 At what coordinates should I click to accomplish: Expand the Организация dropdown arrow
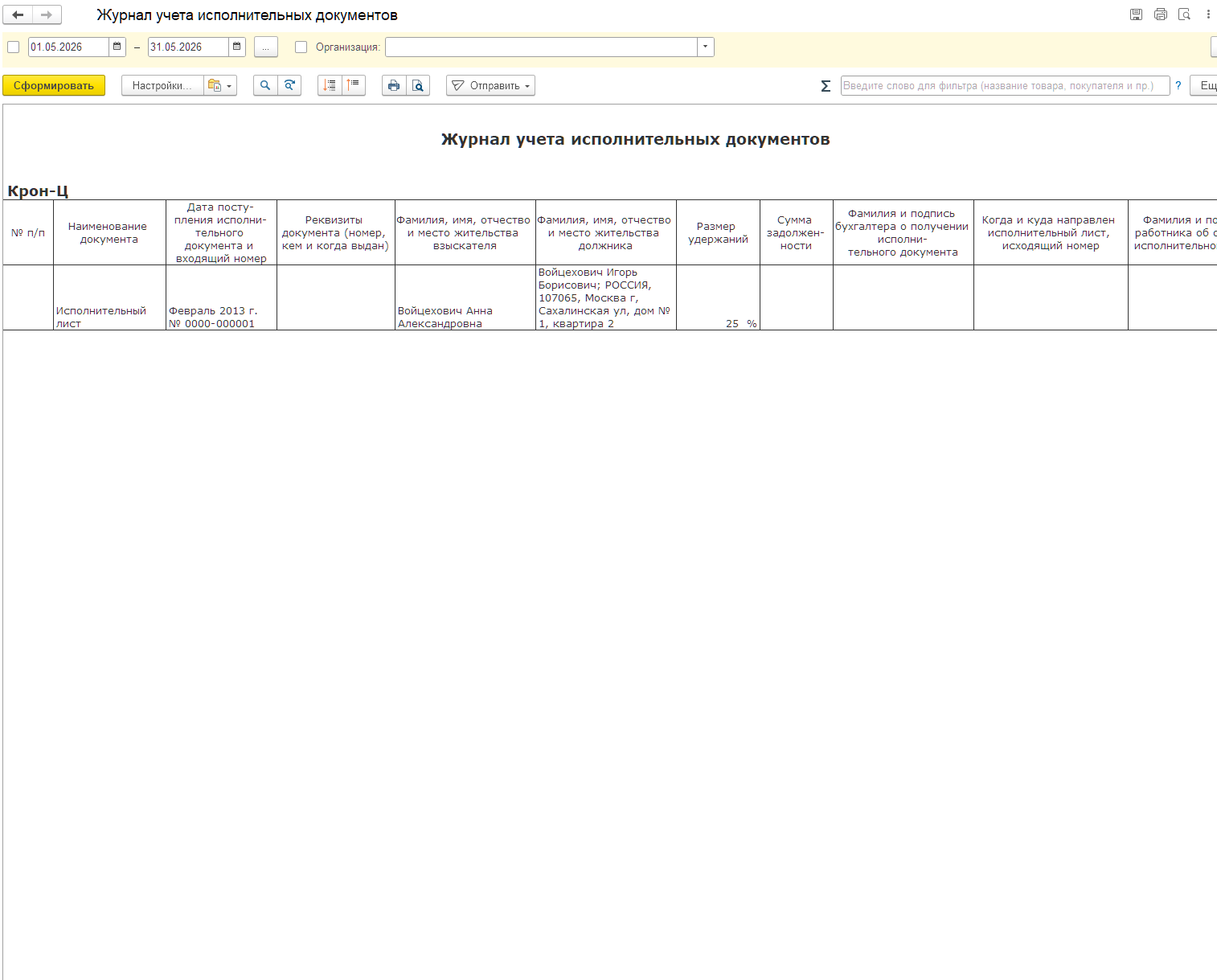705,47
